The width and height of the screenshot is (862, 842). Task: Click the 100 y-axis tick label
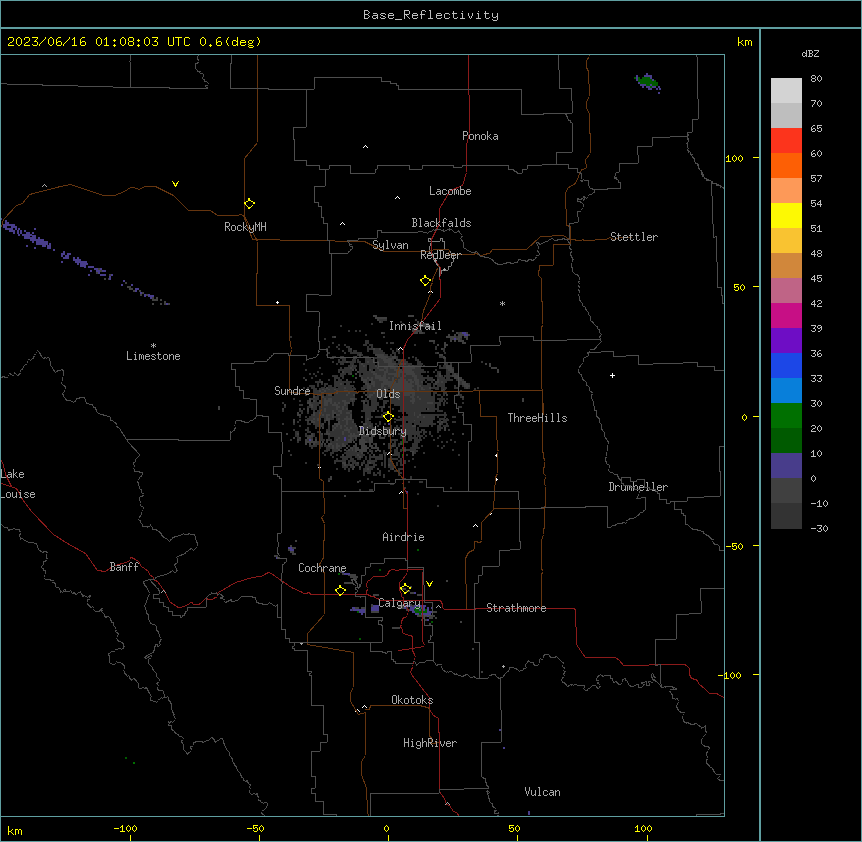(734, 158)
